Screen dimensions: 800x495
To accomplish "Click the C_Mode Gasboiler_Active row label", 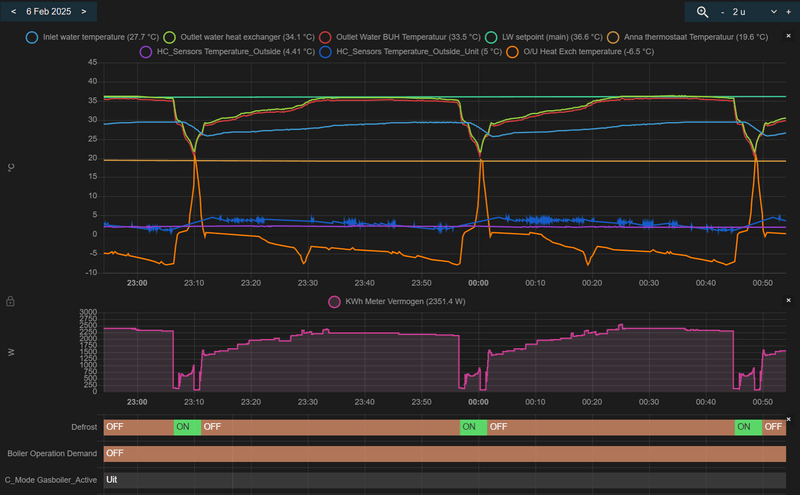I will tap(51, 480).
